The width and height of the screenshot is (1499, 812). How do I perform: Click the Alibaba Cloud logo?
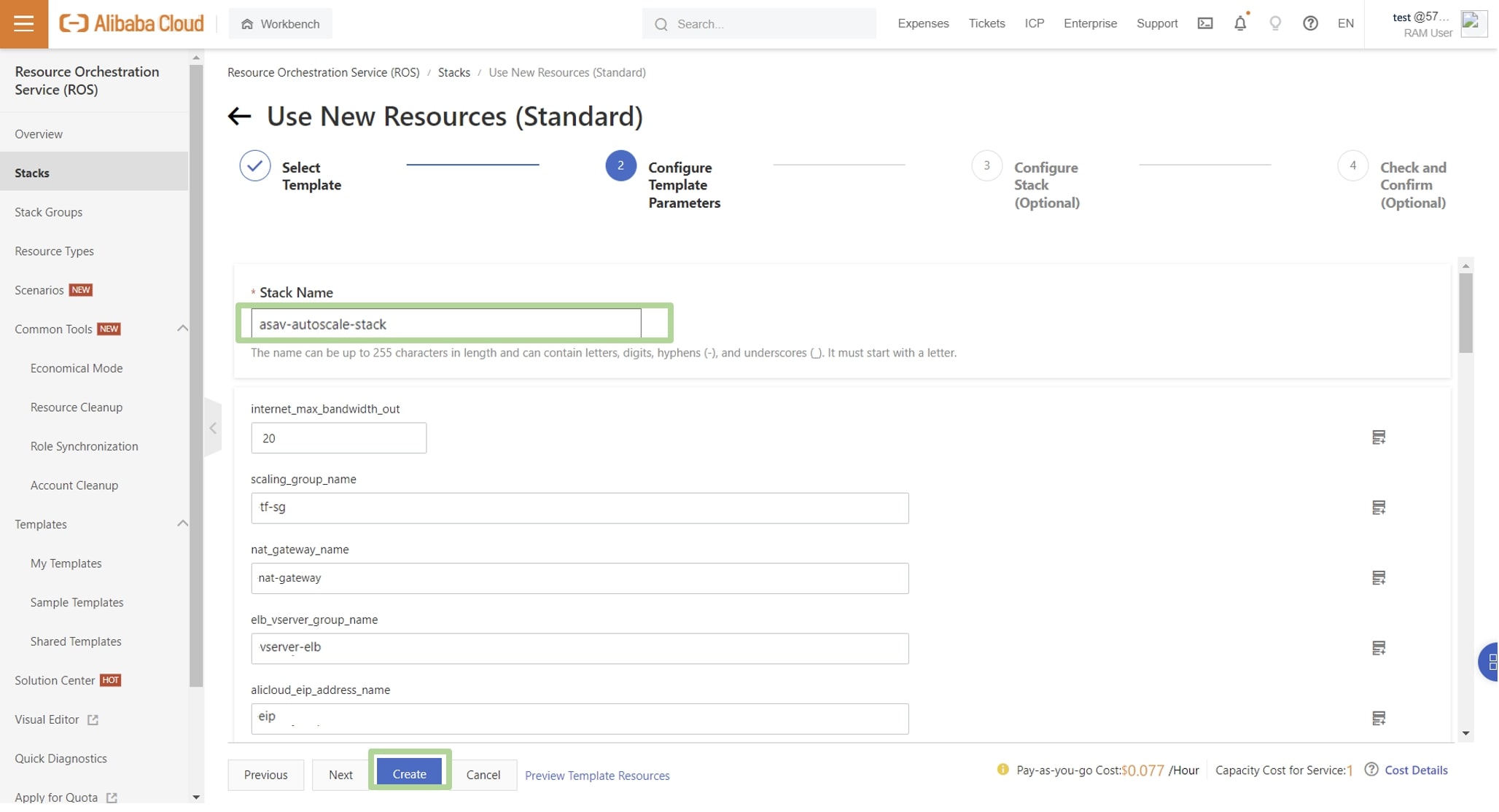131,23
